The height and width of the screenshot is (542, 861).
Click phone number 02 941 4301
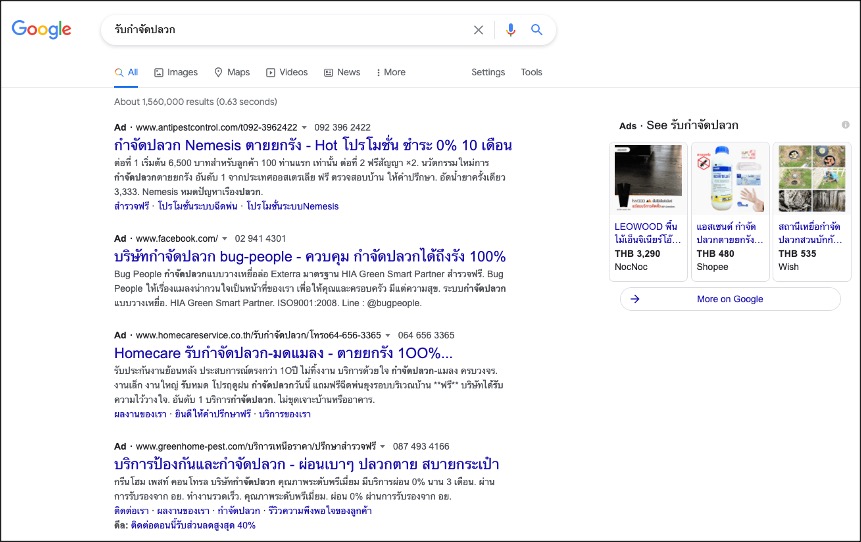point(260,239)
